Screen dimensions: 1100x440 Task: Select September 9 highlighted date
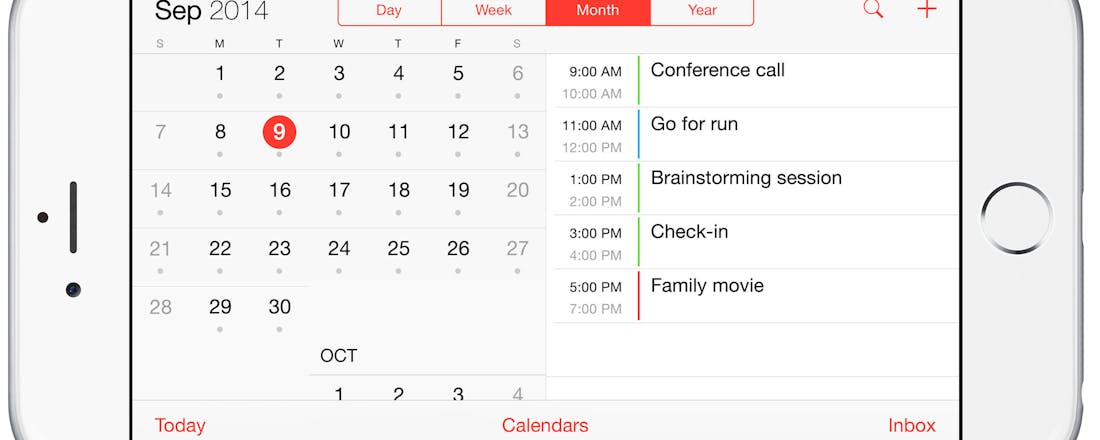(x=279, y=132)
